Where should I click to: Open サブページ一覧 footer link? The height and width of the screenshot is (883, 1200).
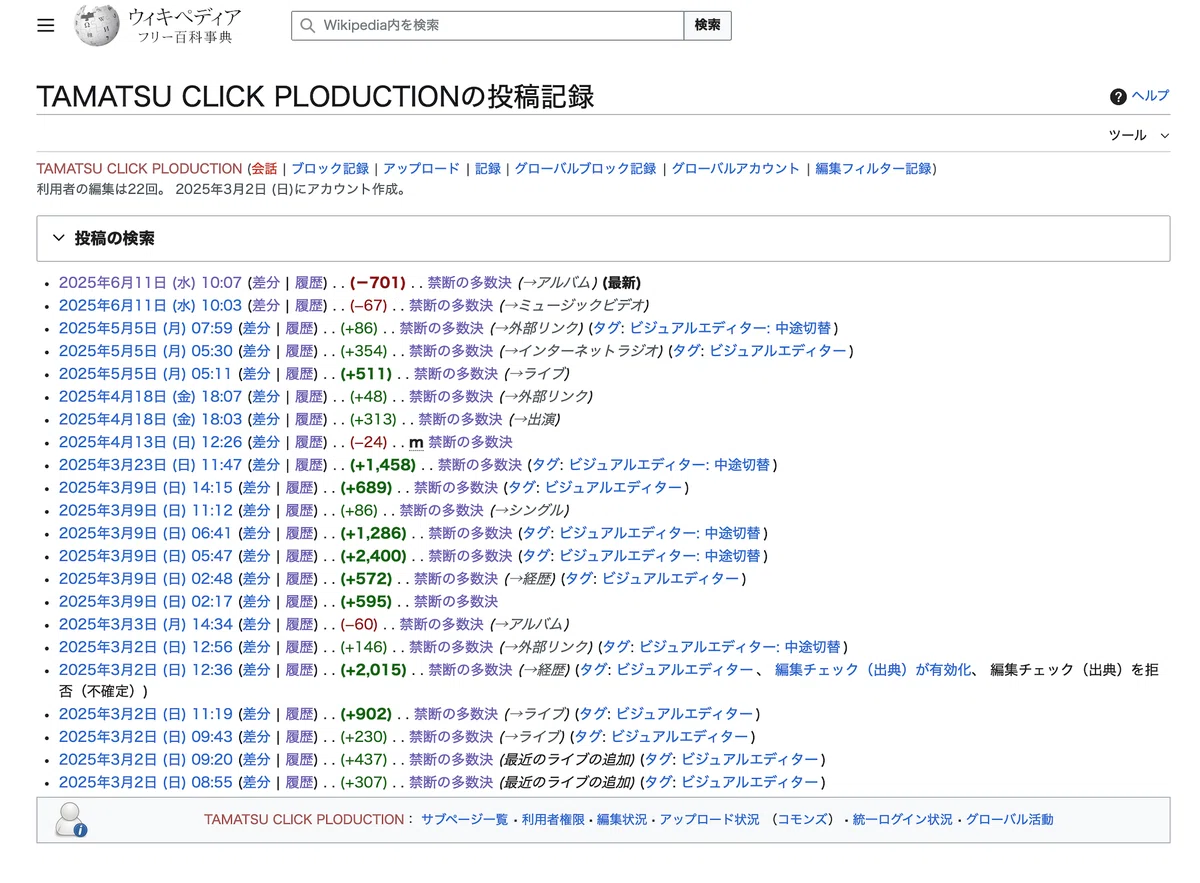pos(464,820)
